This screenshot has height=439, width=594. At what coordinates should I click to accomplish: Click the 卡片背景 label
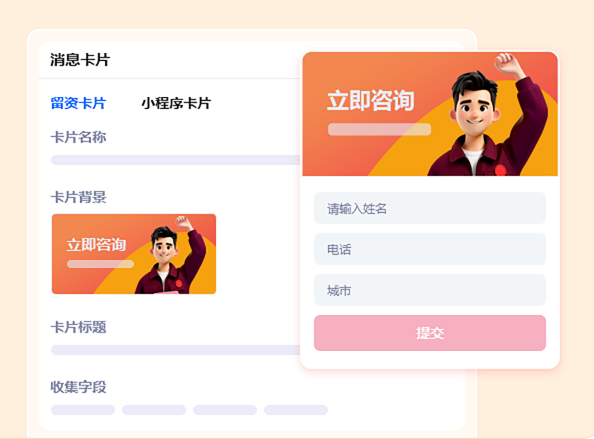tap(78, 197)
